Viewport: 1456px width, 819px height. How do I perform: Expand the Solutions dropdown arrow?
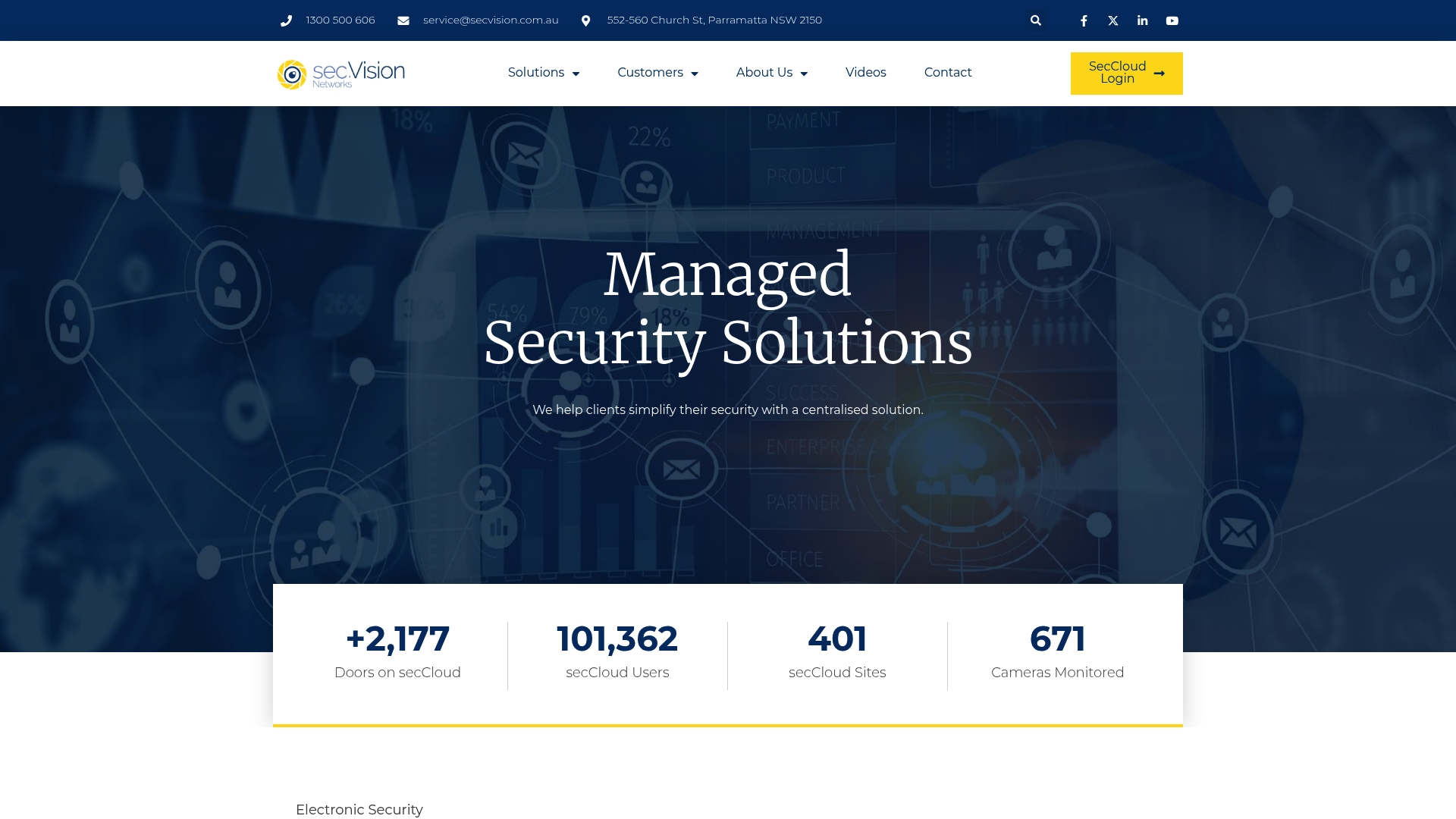pos(576,74)
